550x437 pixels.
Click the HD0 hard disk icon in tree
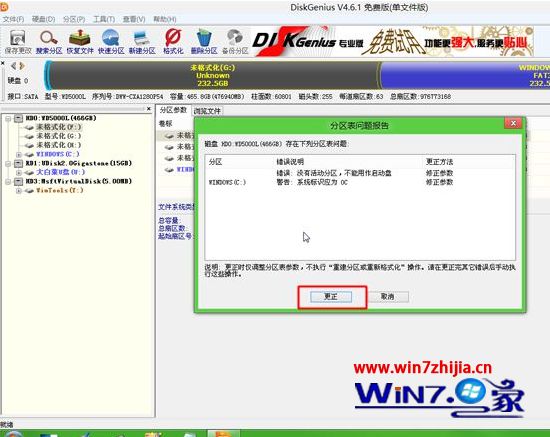tap(19, 119)
